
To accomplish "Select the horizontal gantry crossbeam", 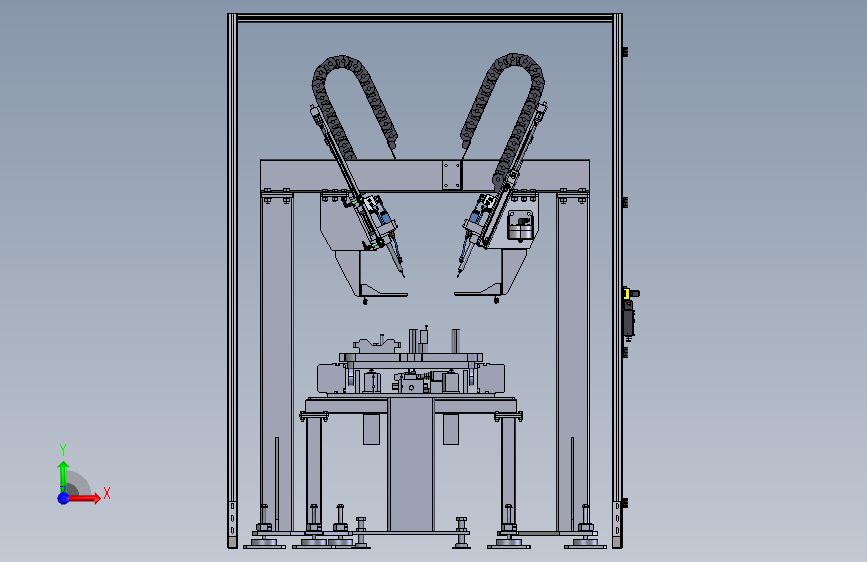I will pos(424,175).
